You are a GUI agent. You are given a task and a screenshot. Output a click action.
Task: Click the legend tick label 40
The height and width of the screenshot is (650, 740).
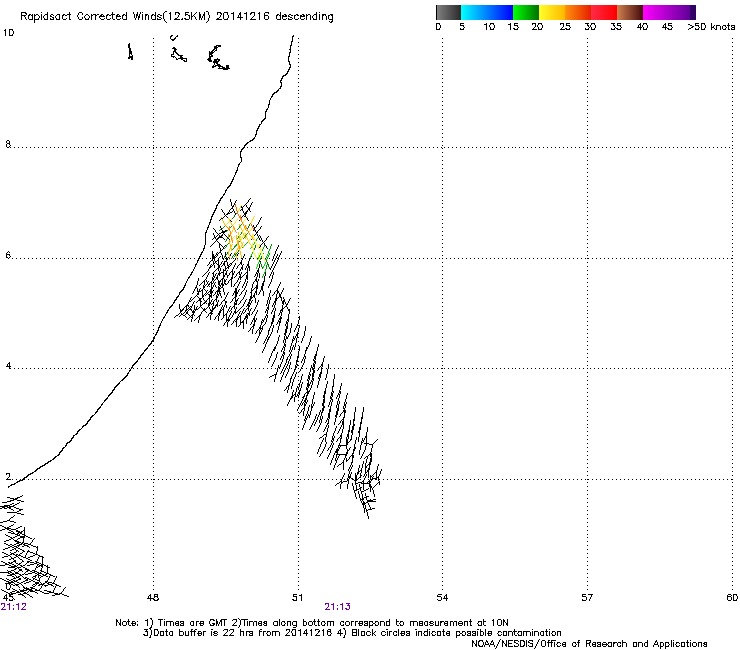(x=642, y=27)
